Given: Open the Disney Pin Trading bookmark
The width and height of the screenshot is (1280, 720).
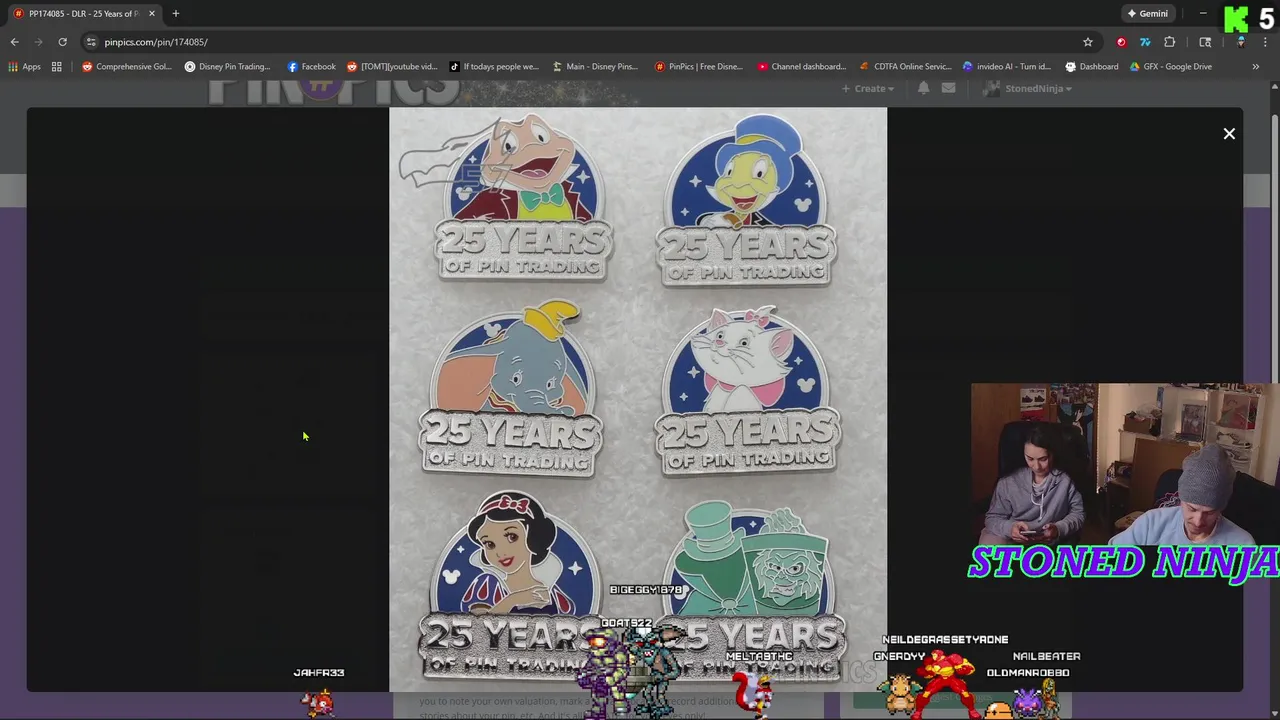Looking at the screenshot, I should point(228,67).
